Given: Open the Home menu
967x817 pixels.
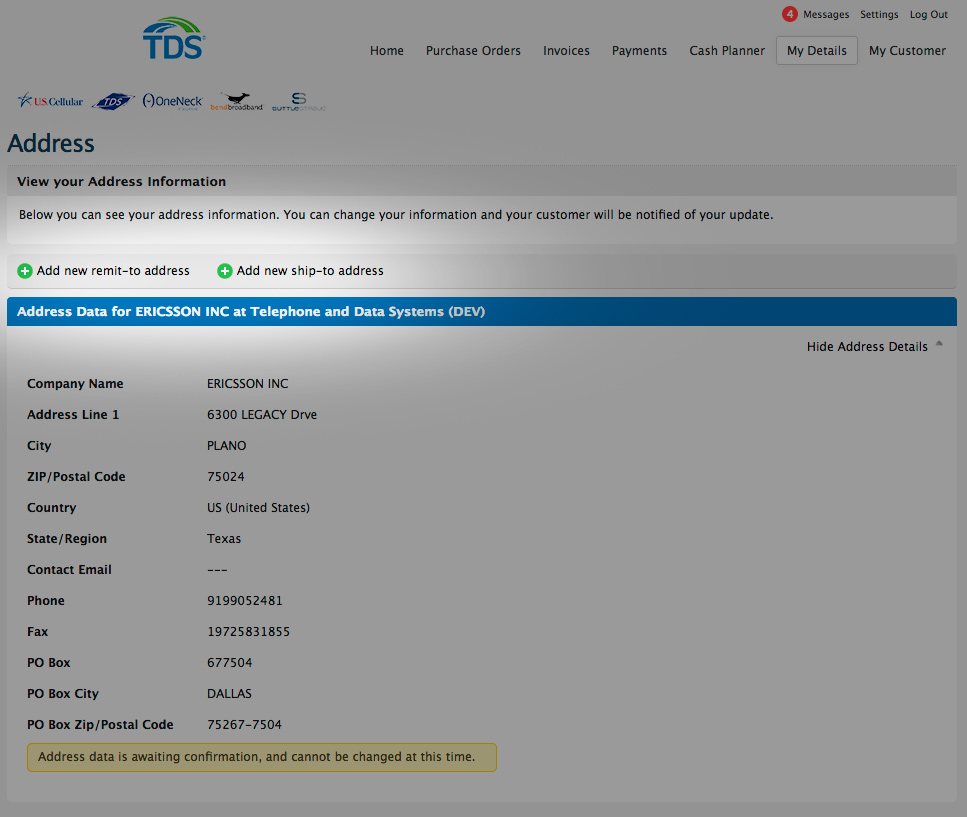Looking at the screenshot, I should [387, 51].
